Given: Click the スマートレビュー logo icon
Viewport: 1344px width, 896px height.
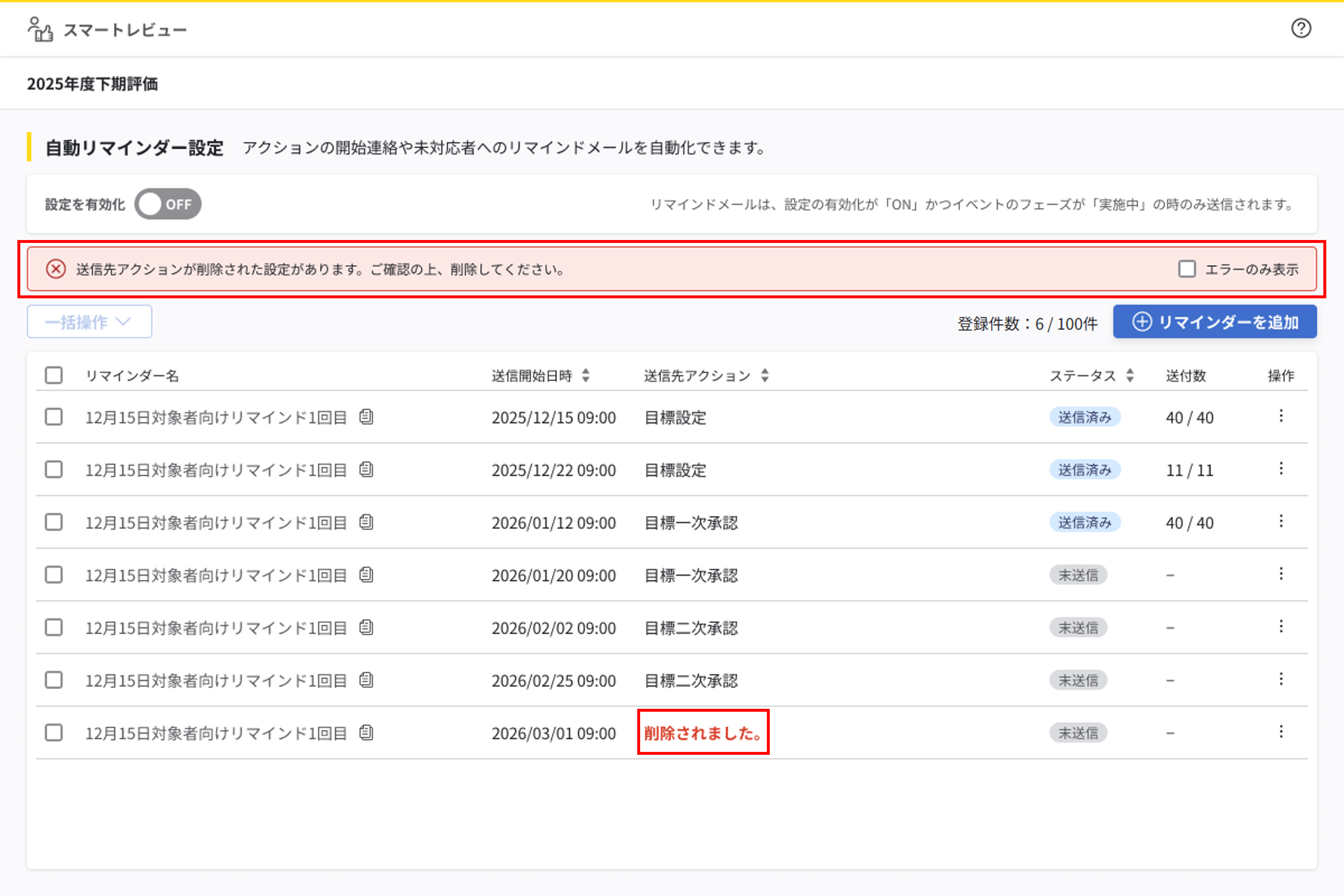Looking at the screenshot, I should [40, 29].
